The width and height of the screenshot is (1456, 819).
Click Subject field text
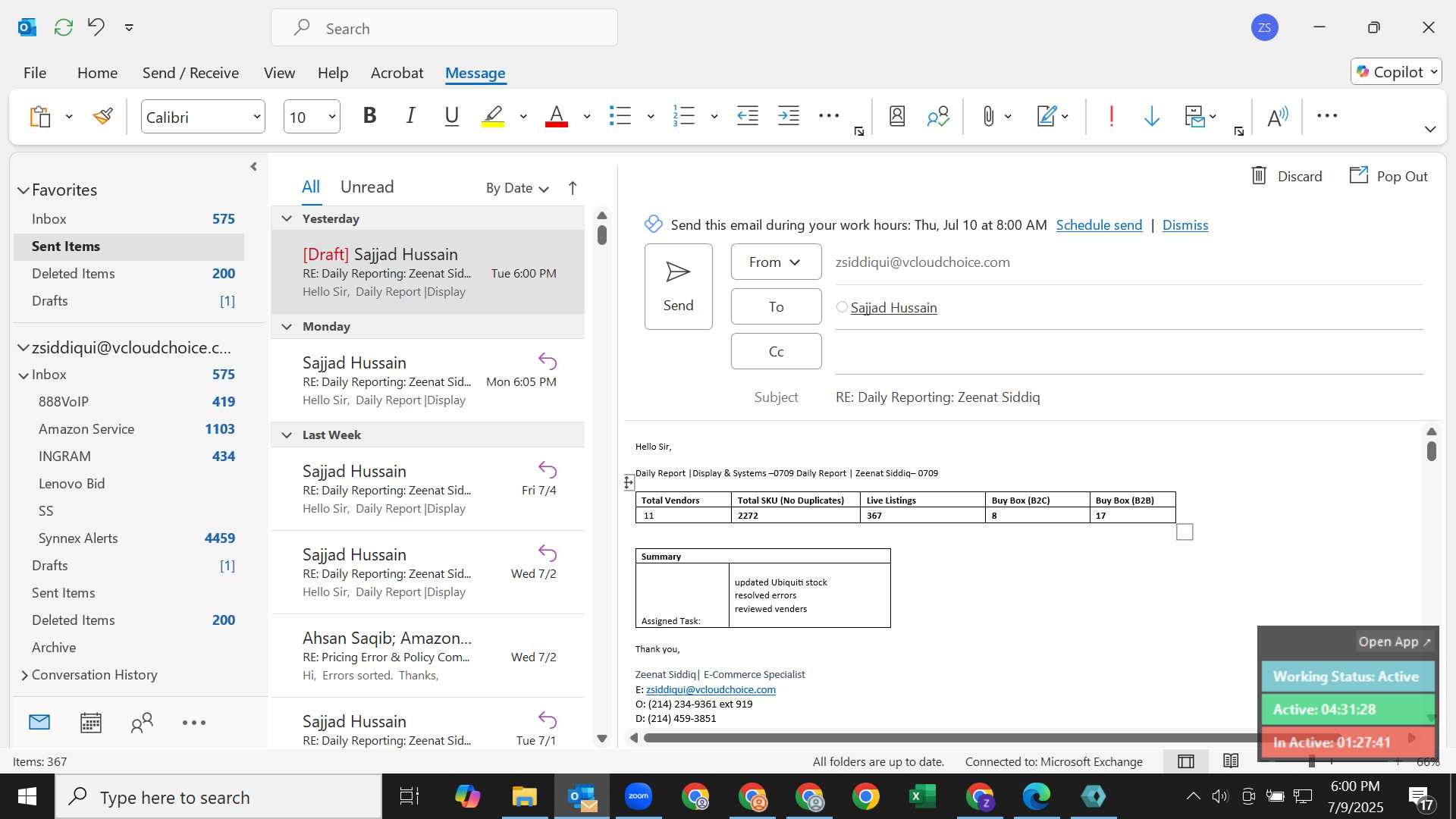tap(937, 397)
